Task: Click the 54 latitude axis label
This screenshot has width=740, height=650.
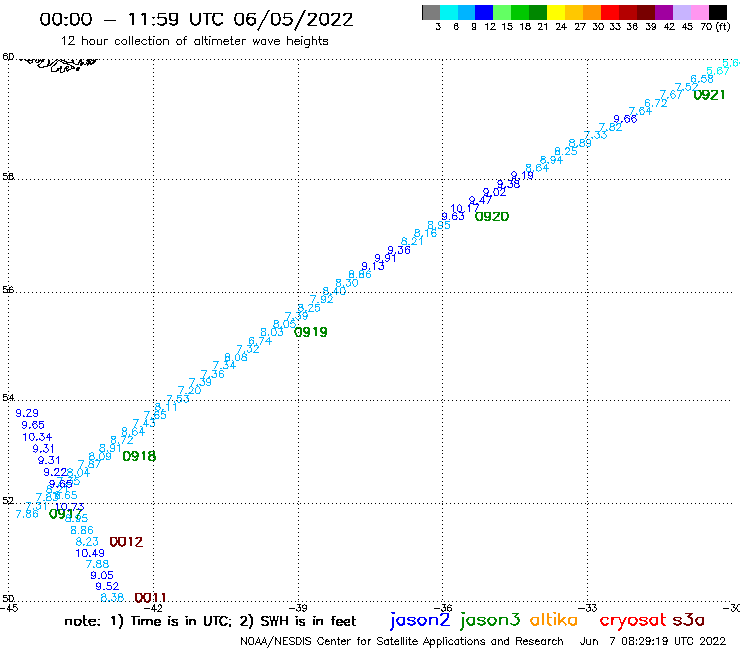Action: 8,398
